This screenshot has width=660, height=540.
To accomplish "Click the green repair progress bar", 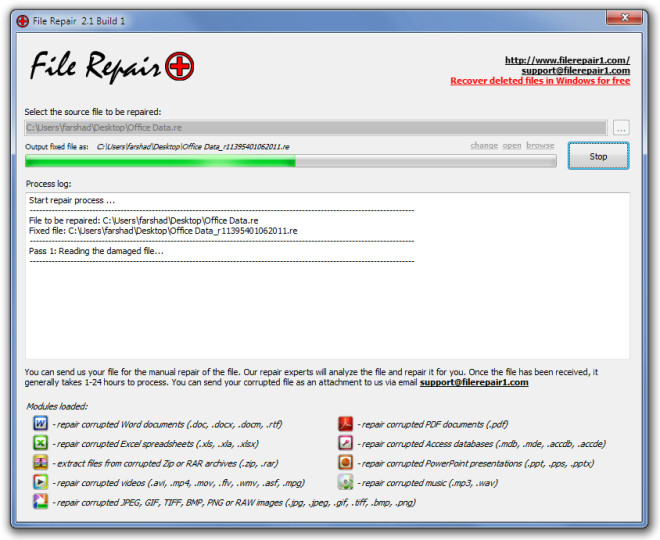I will (290, 161).
